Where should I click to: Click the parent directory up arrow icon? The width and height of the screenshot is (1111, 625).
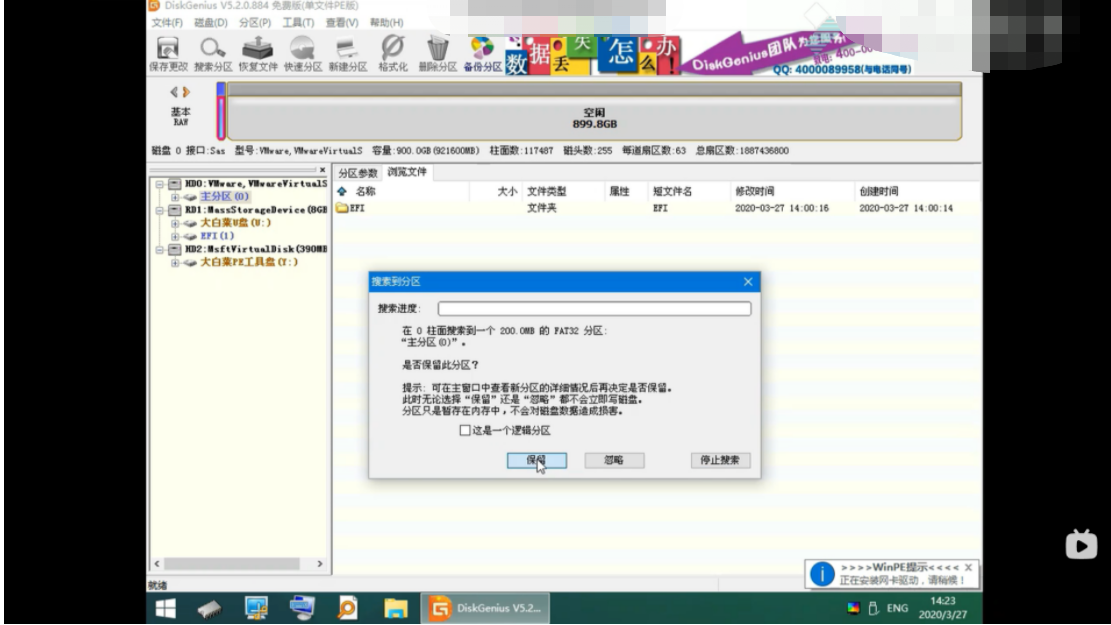(x=342, y=191)
